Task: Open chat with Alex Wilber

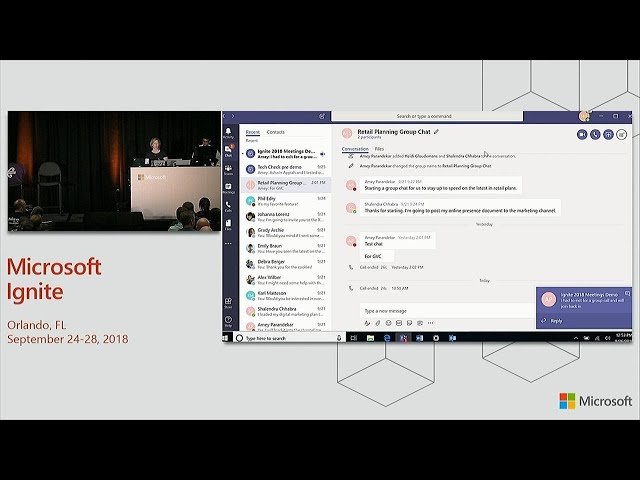Action: tap(286, 280)
